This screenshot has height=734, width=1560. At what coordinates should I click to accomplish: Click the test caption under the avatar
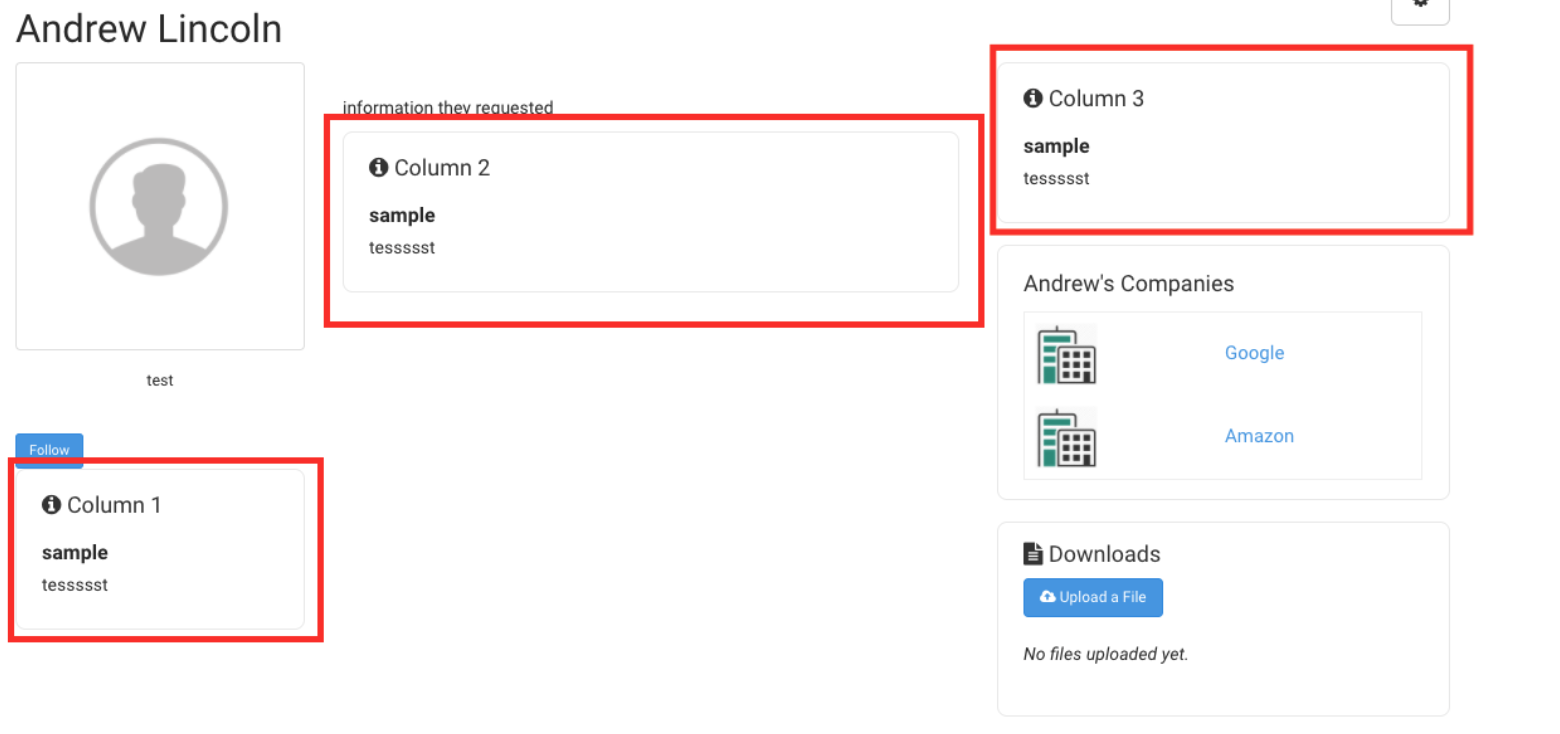[x=160, y=380]
